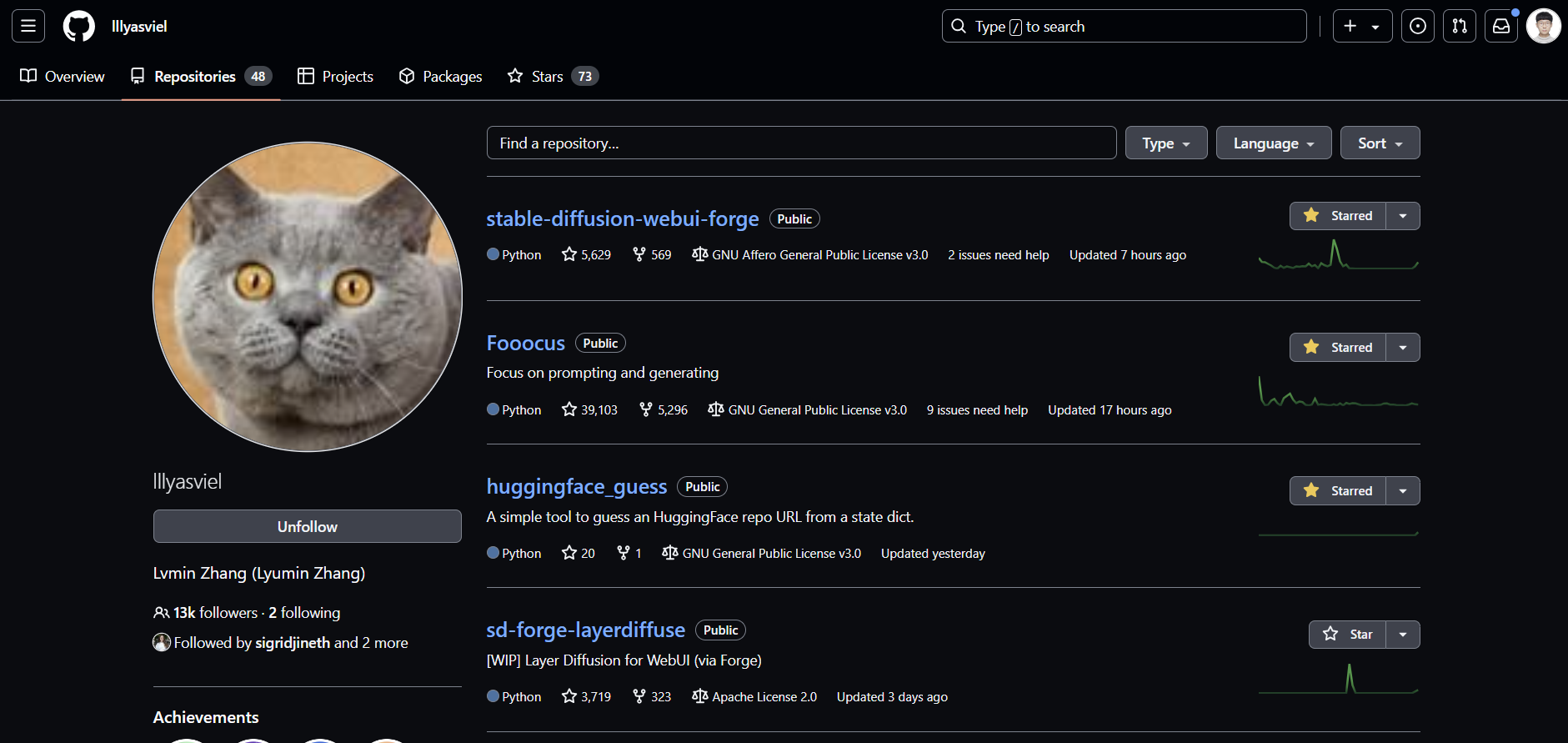This screenshot has height=743, width=1568.
Task: Go to GitHub home via Octocat logo
Action: coord(79,27)
